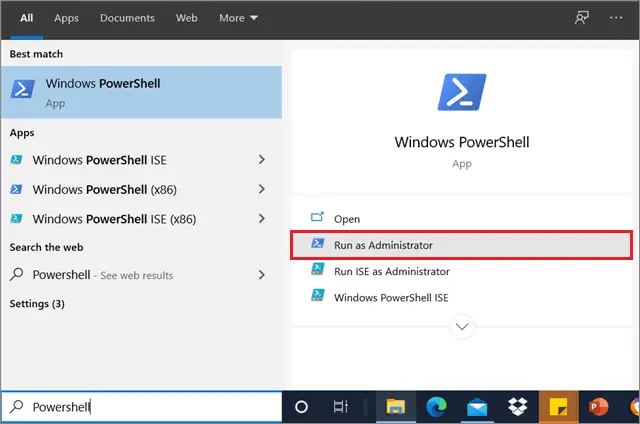Click the search magnifier icon in the search box
This screenshot has height=424, width=640.
point(17,406)
